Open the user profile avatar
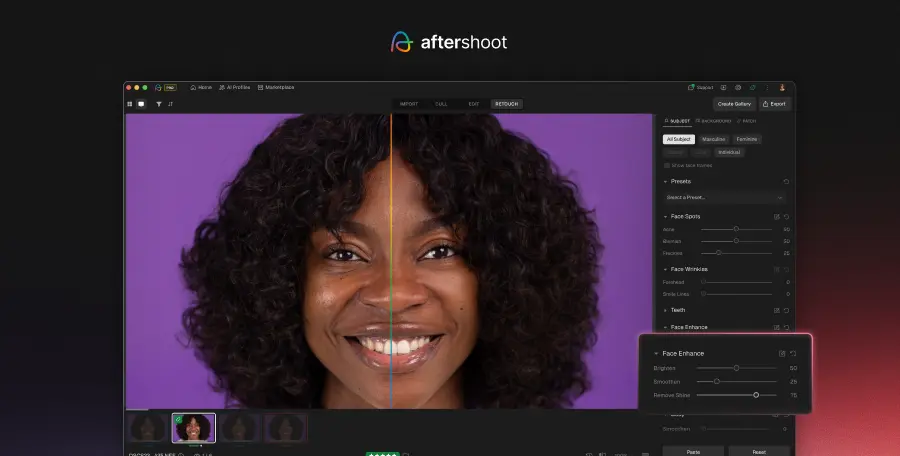Viewport: 900px width, 456px height. point(782,87)
